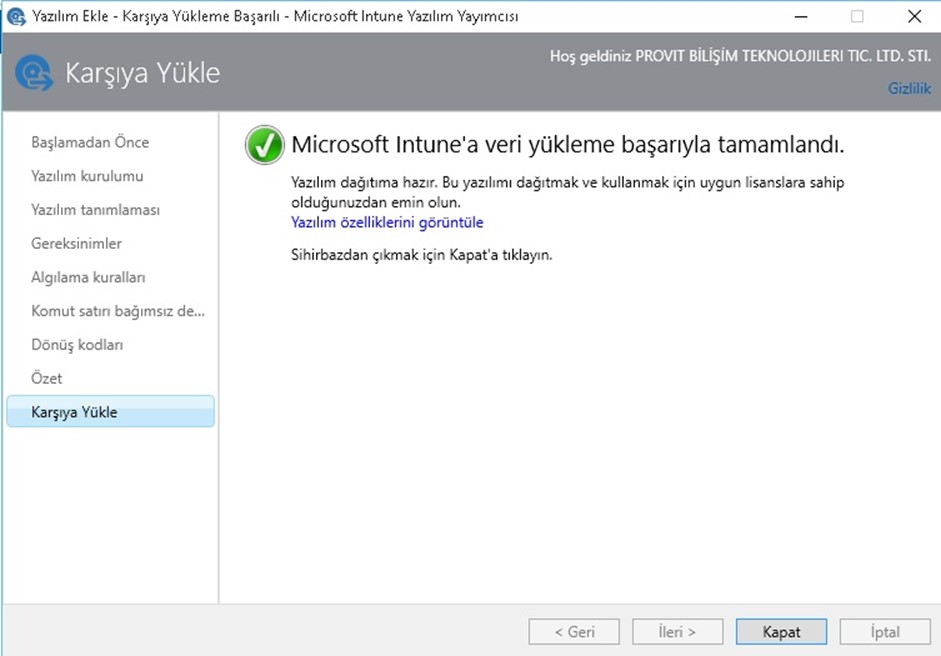The height and width of the screenshot is (656, 941).
Task: Click the < Geri button
Action: 574,632
